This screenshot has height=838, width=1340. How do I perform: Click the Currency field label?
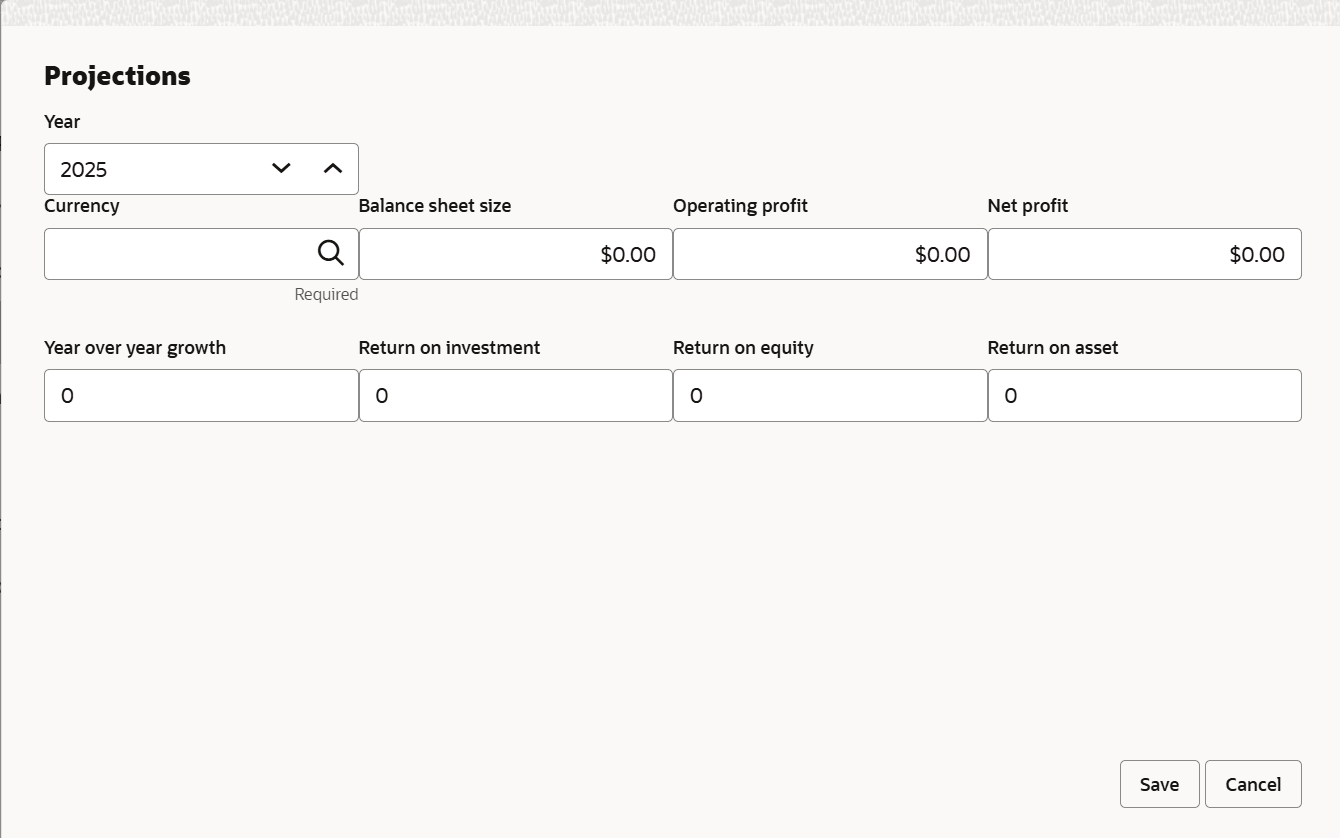click(x=82, y=206)
